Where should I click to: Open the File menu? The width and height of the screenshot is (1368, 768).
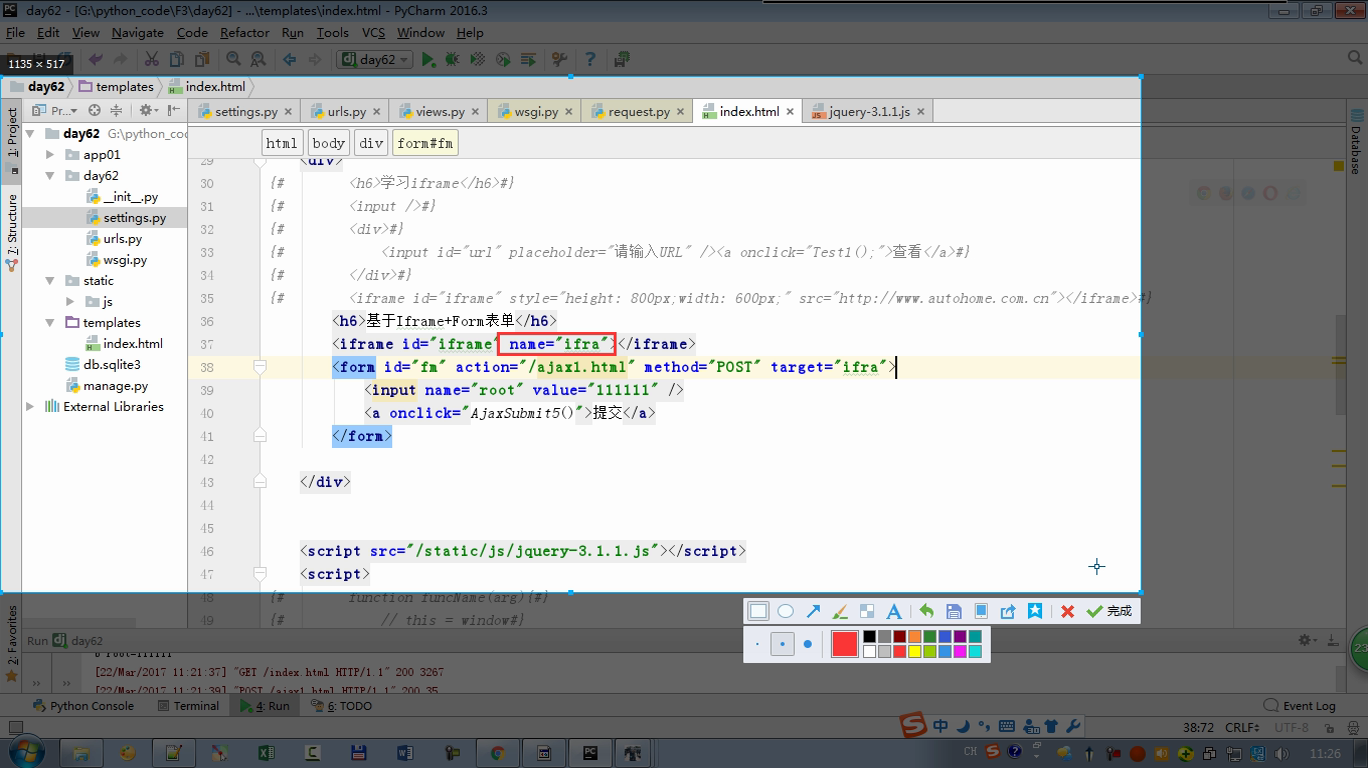15,32
